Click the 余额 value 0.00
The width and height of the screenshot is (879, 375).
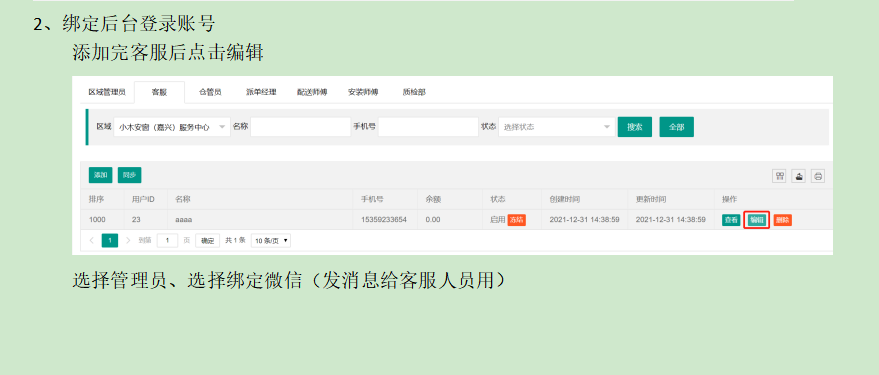click(433, 220)
